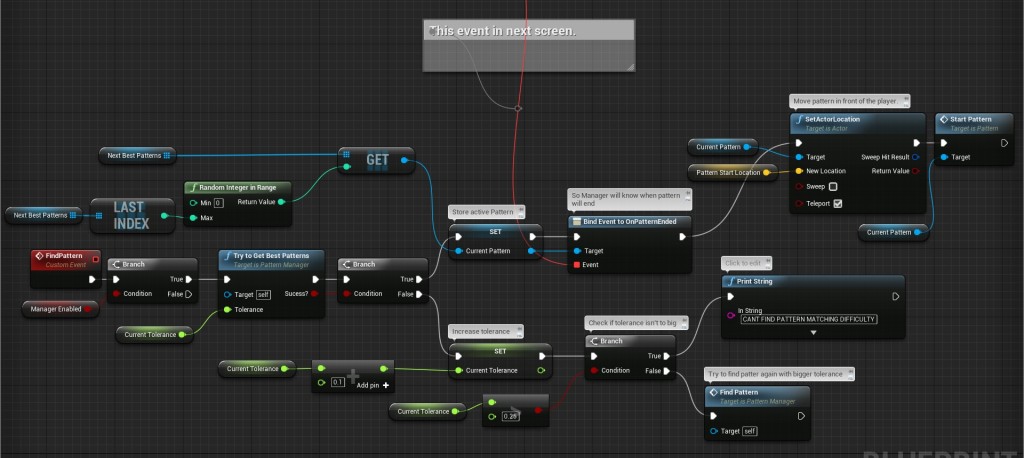Select the SET Current Pattern node header
This screenshot has width=1024, height=458.
pos(496,231)
